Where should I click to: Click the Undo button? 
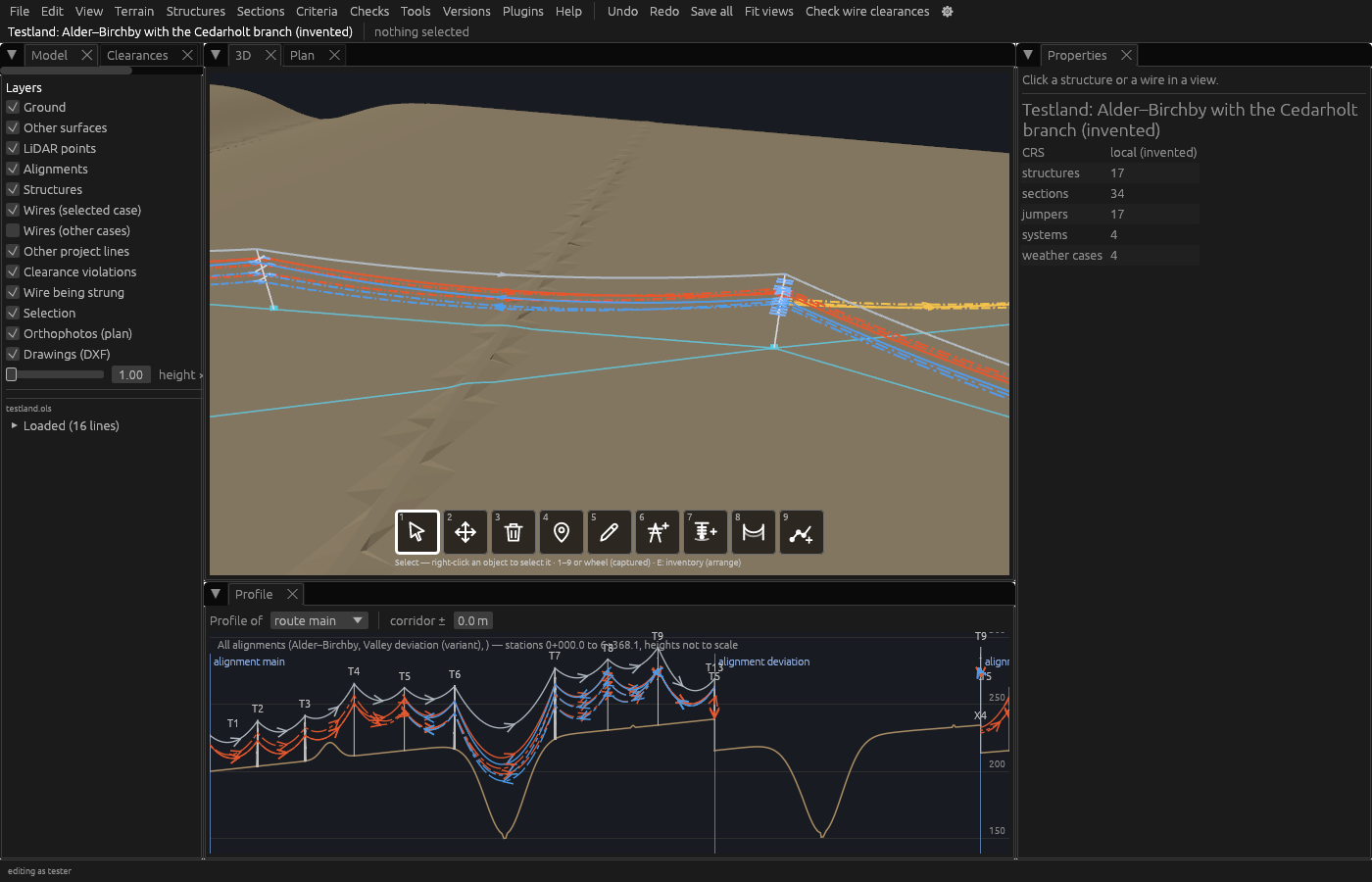click(x=622, y=12)
